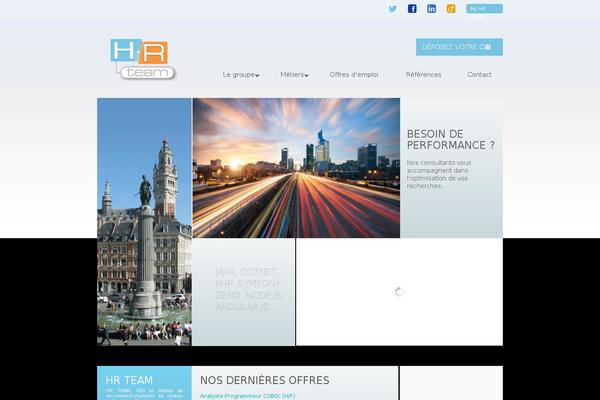Click the Java, Dotnet, PHP tile text
The height and width of the screenshot is (400, 600).
249,289
